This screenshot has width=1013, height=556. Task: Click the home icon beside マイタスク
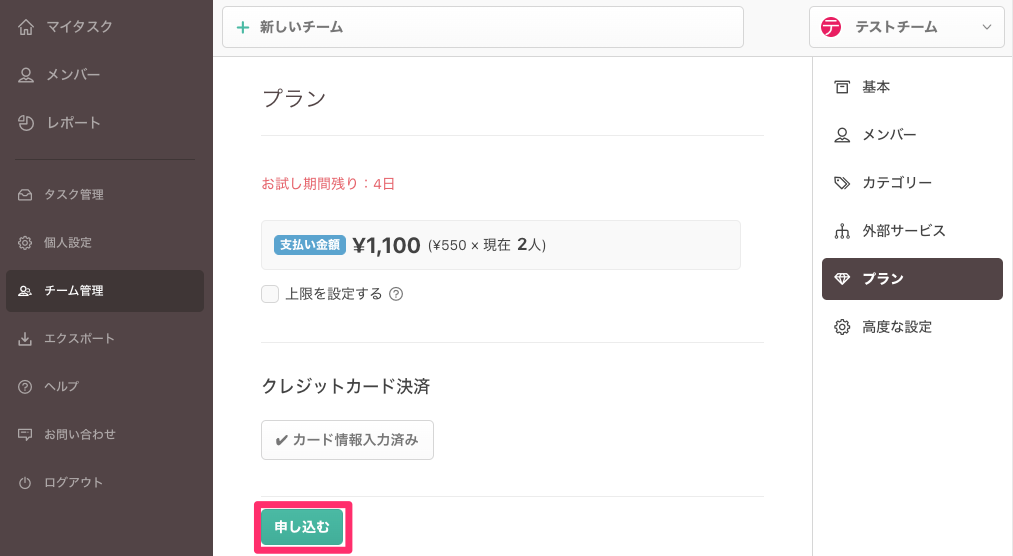click(27, 27)
